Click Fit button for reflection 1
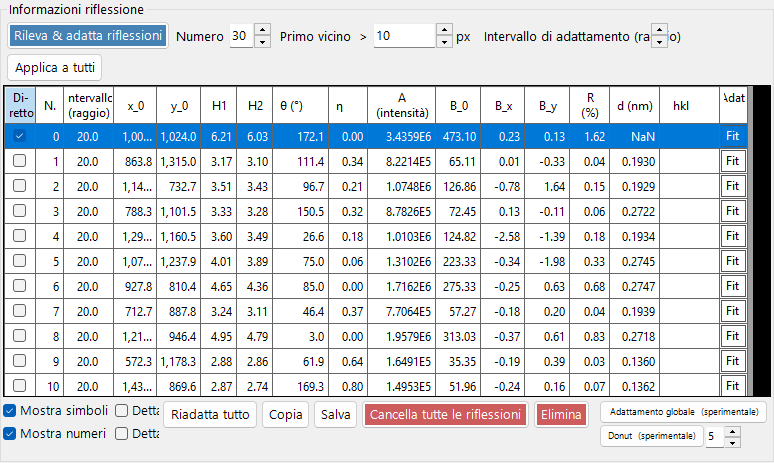Viewport: 774px width, 463px height. point(733,161)
